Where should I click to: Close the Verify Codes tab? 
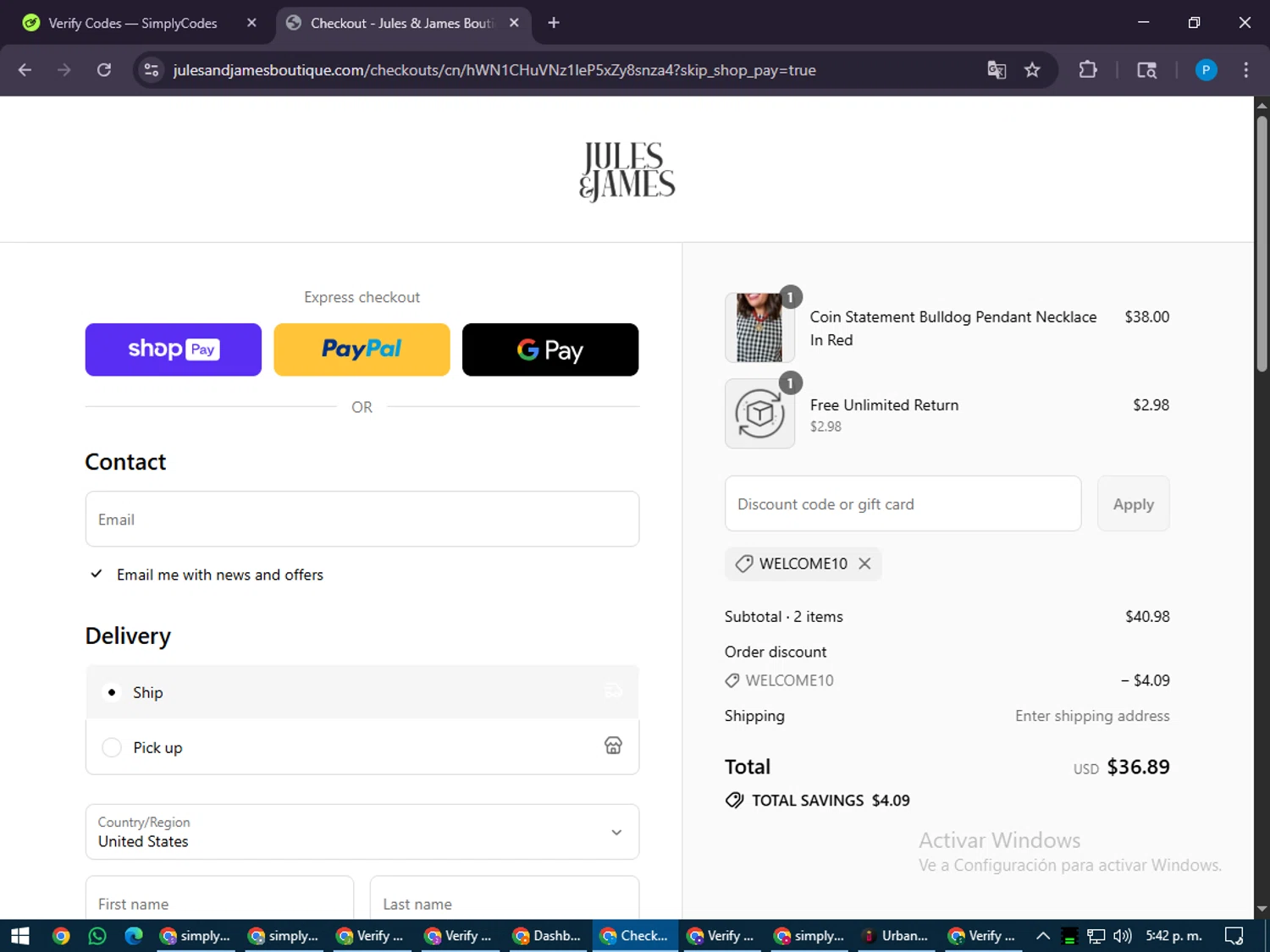(x=251, y=23)
